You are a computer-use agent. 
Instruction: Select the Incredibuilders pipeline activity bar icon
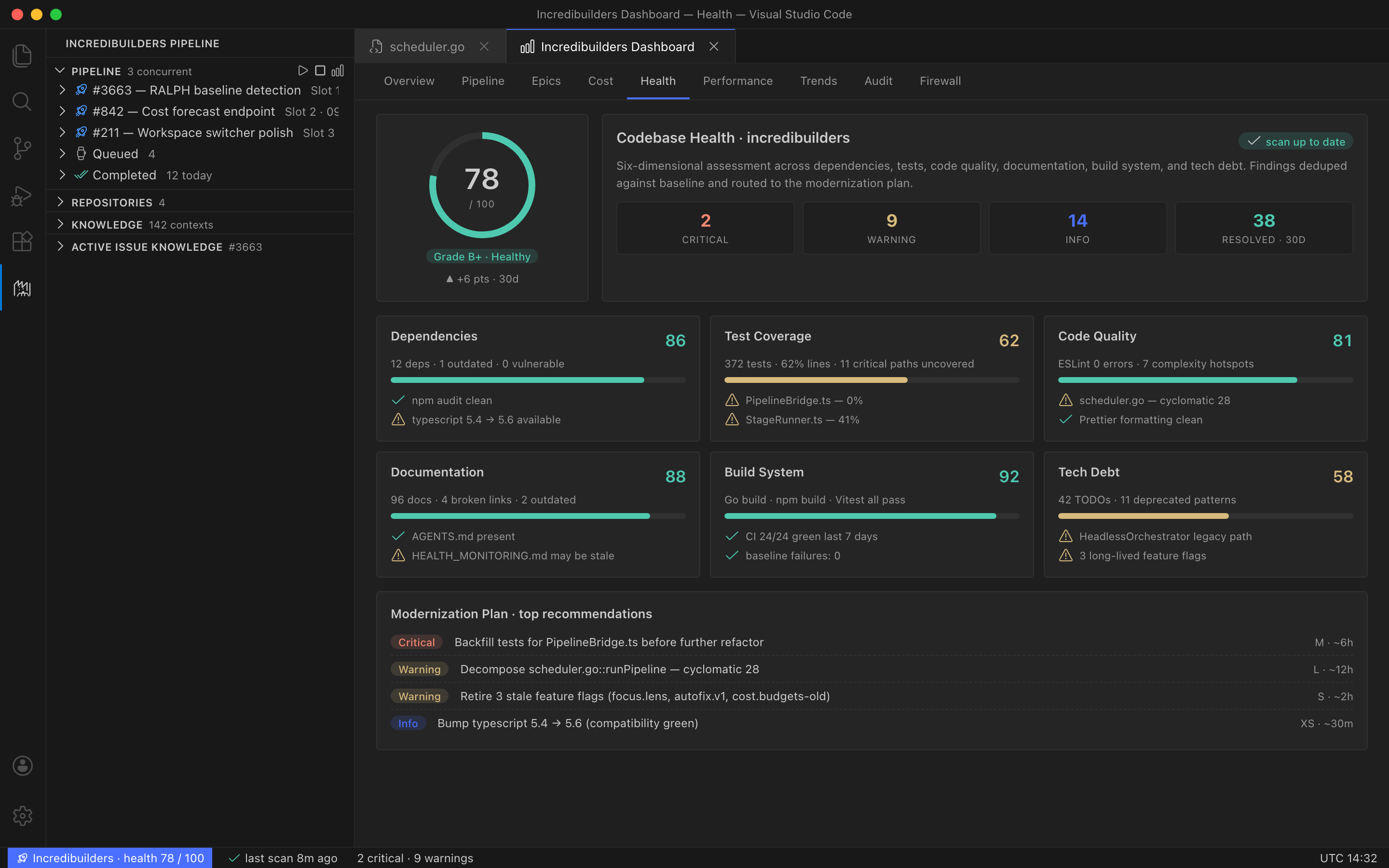[x=22, y=288]
